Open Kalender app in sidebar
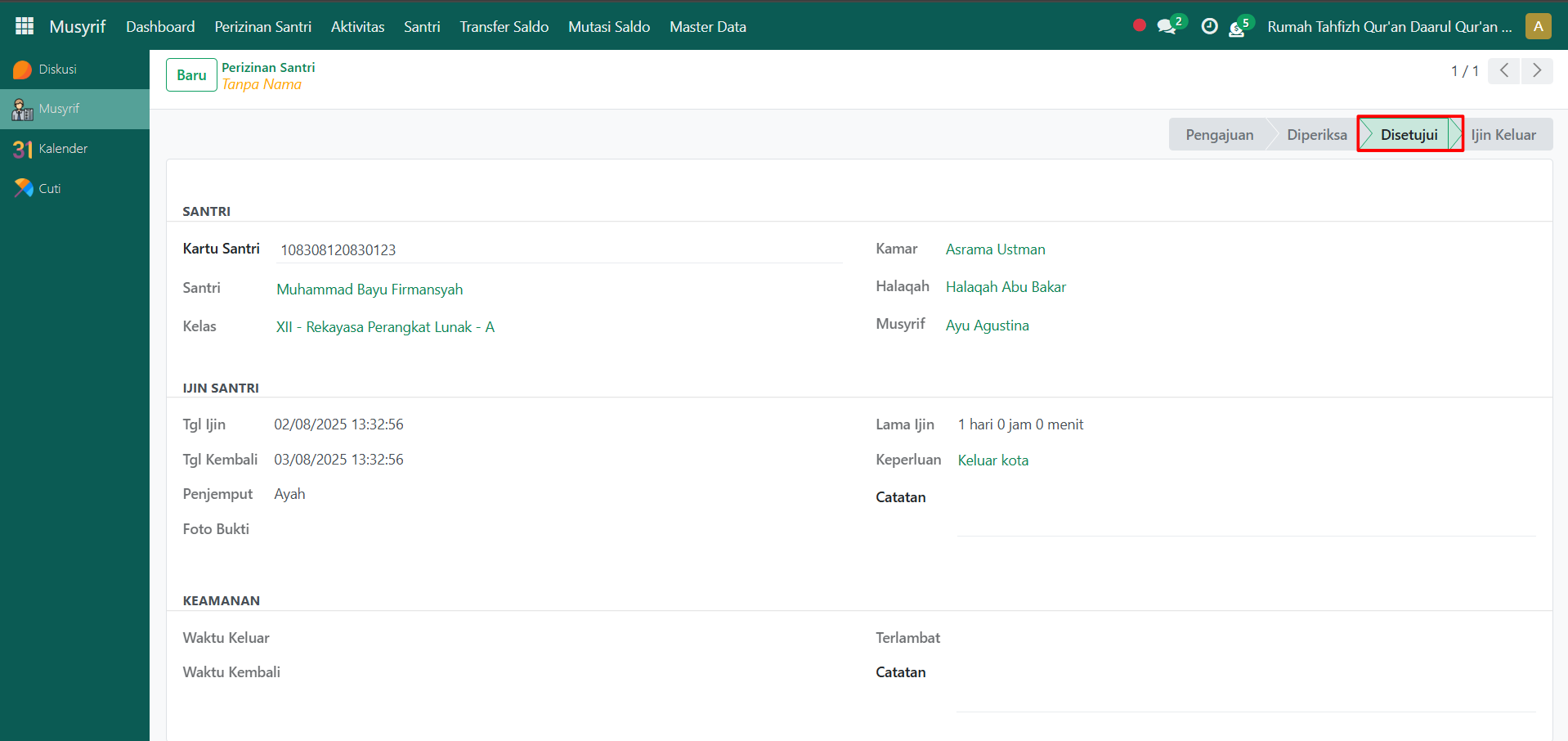This screenshot has height=741, width=1568. 62,149
